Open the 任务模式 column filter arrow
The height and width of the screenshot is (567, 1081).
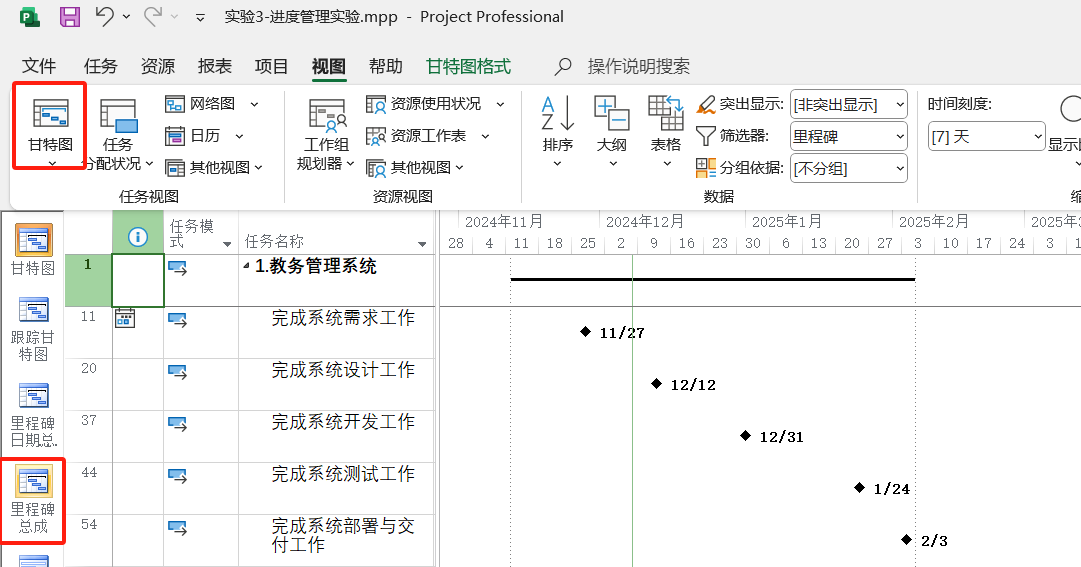[227, 244]
